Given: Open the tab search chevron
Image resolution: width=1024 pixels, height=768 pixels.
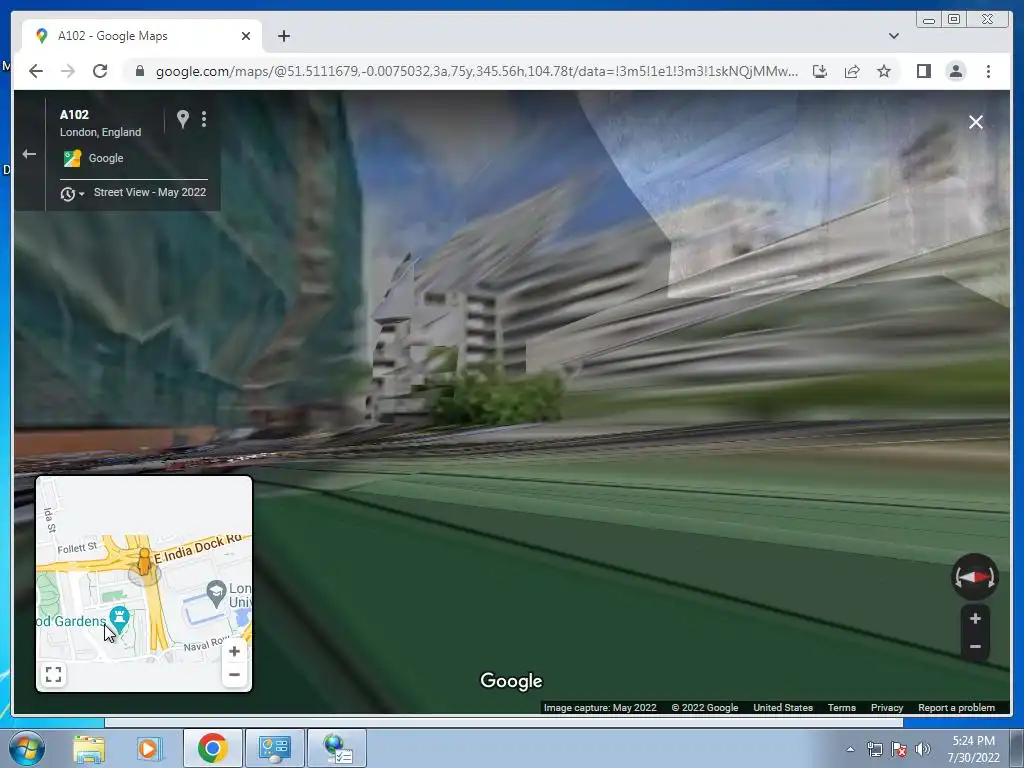Looking at the screenshot, I should point(893,36).
